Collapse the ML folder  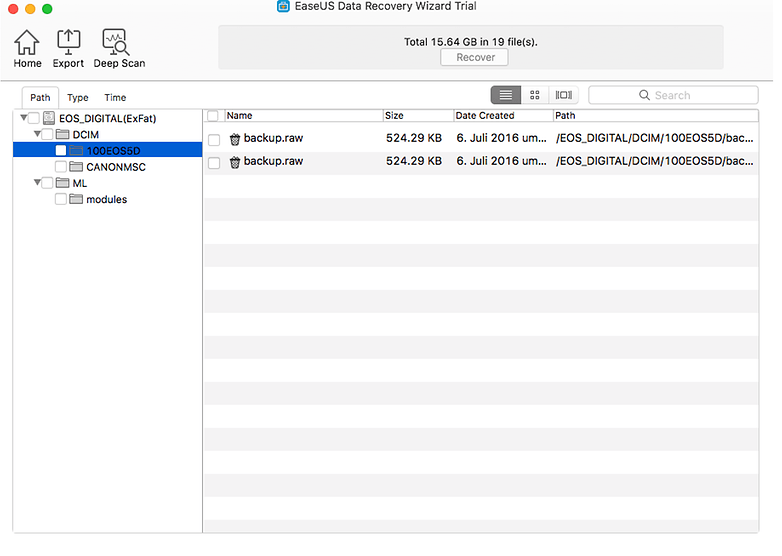point(37,183)
